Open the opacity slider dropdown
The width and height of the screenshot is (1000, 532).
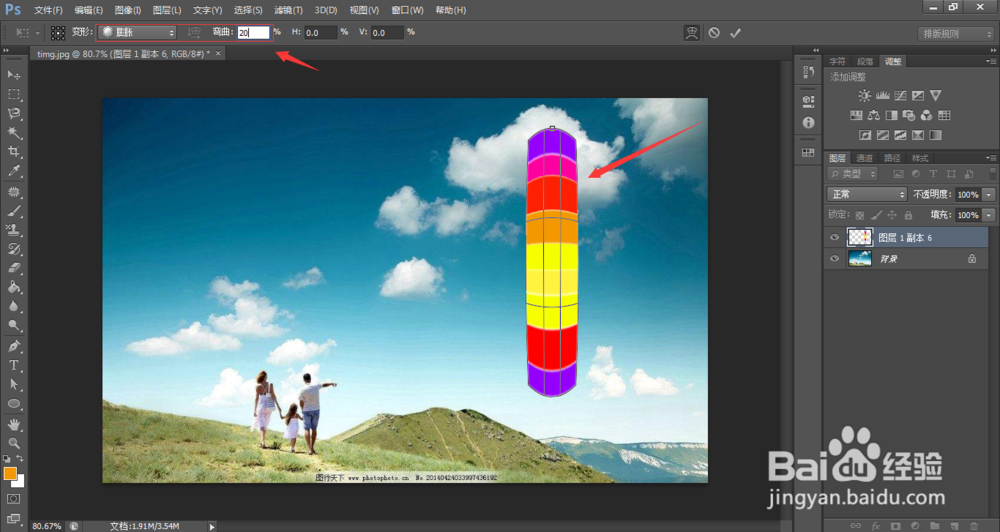point(989,194)
